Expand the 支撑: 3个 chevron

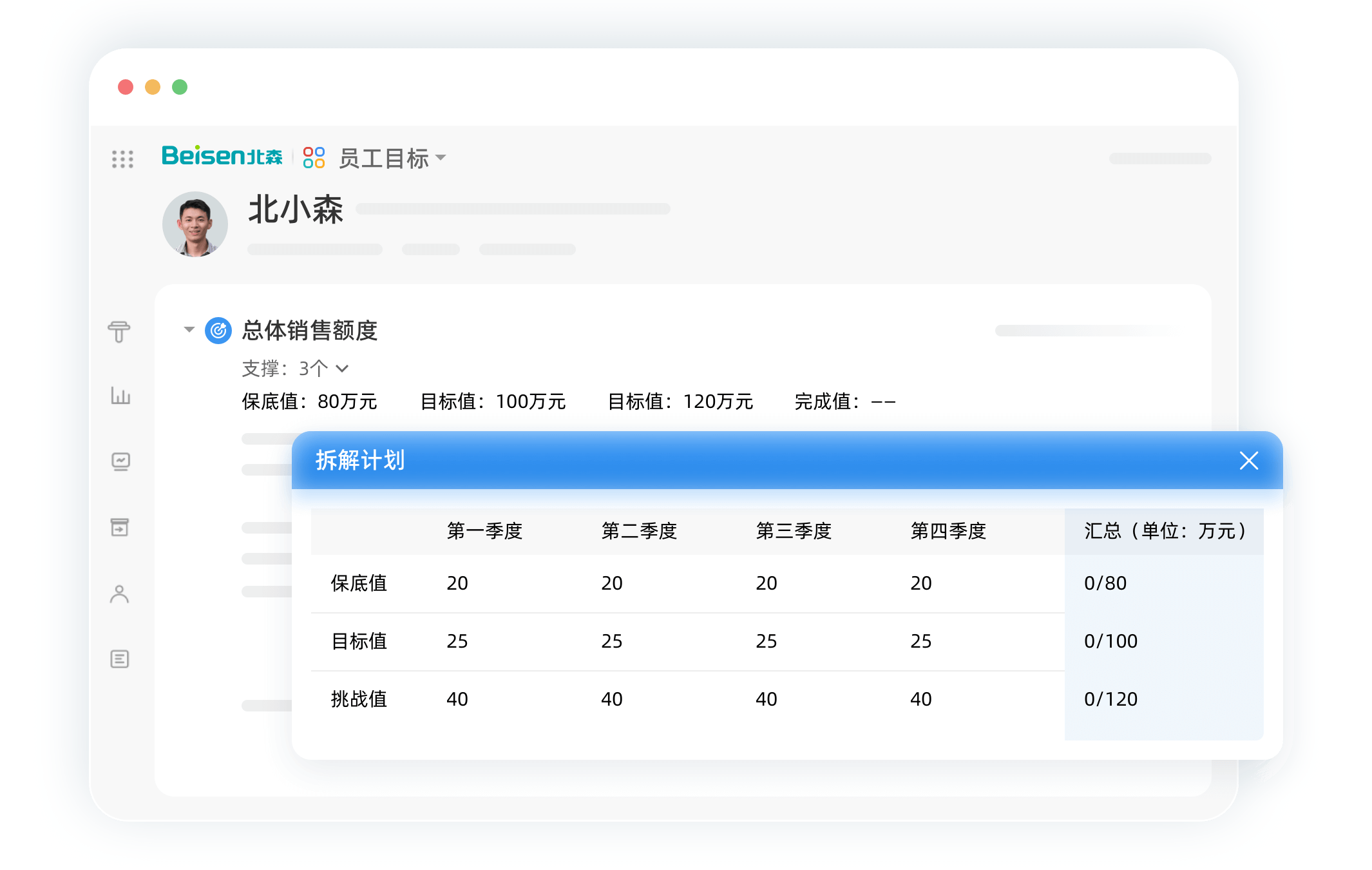click(343, 369)
